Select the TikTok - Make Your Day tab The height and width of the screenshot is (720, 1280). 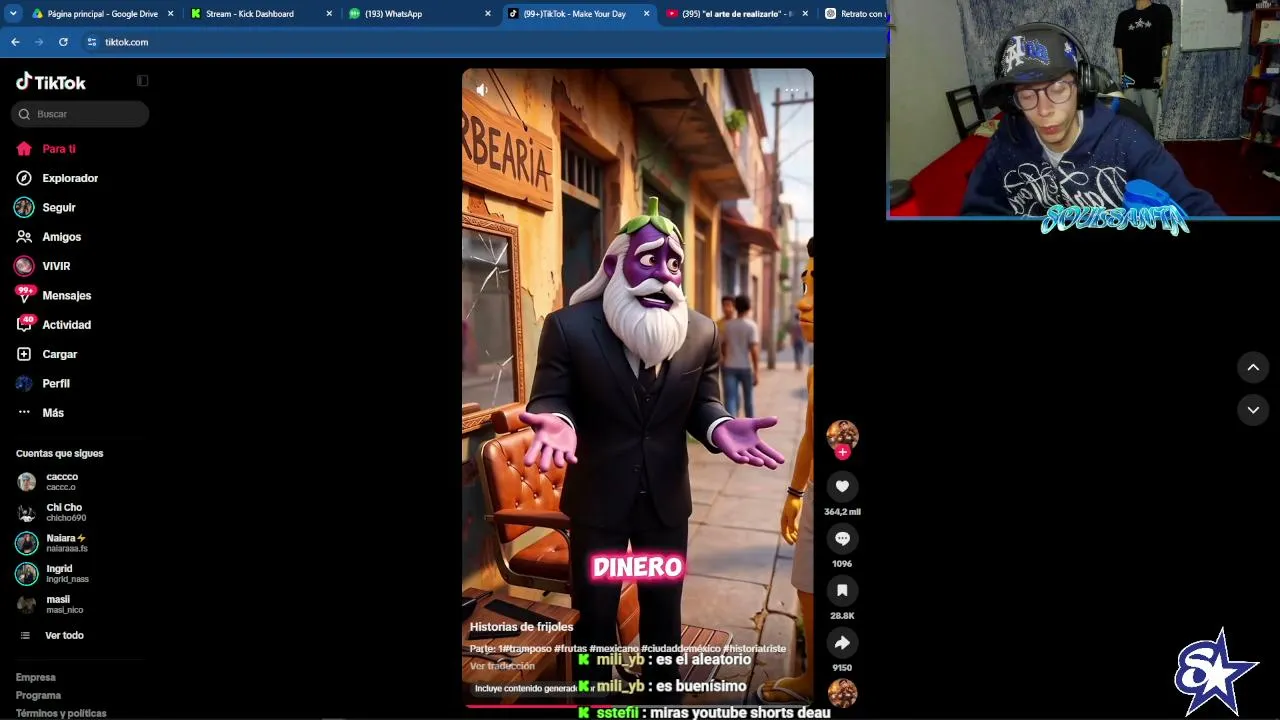coord(578,14)
